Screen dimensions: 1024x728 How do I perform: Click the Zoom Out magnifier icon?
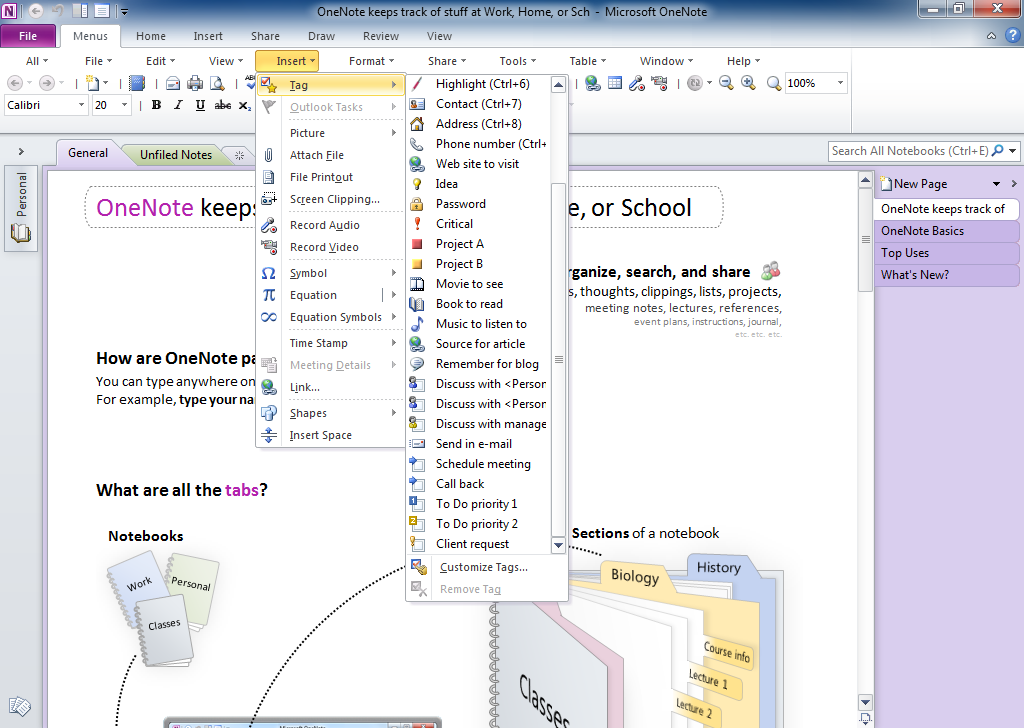[x=726, y=83]
